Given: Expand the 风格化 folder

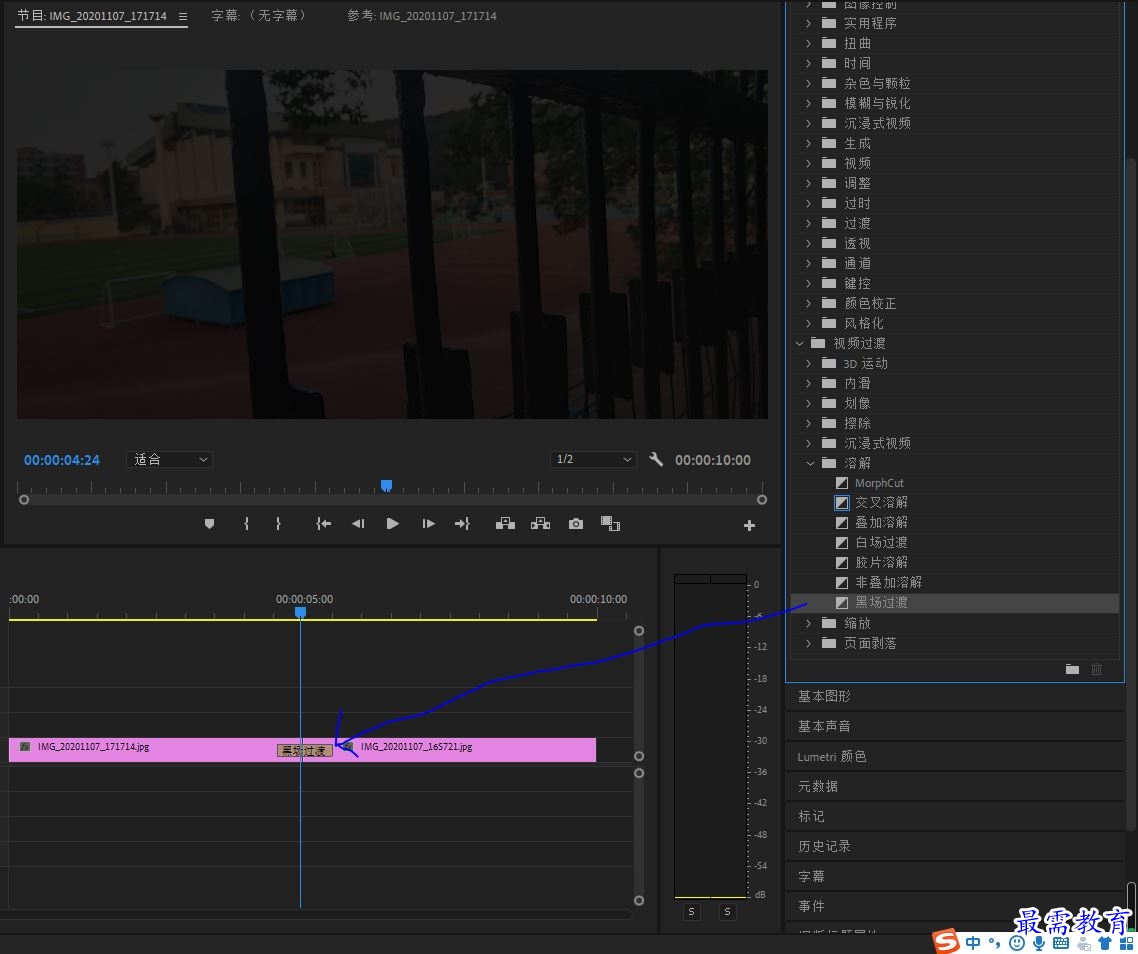Looking at the screenshot, I should coord(809,323).
